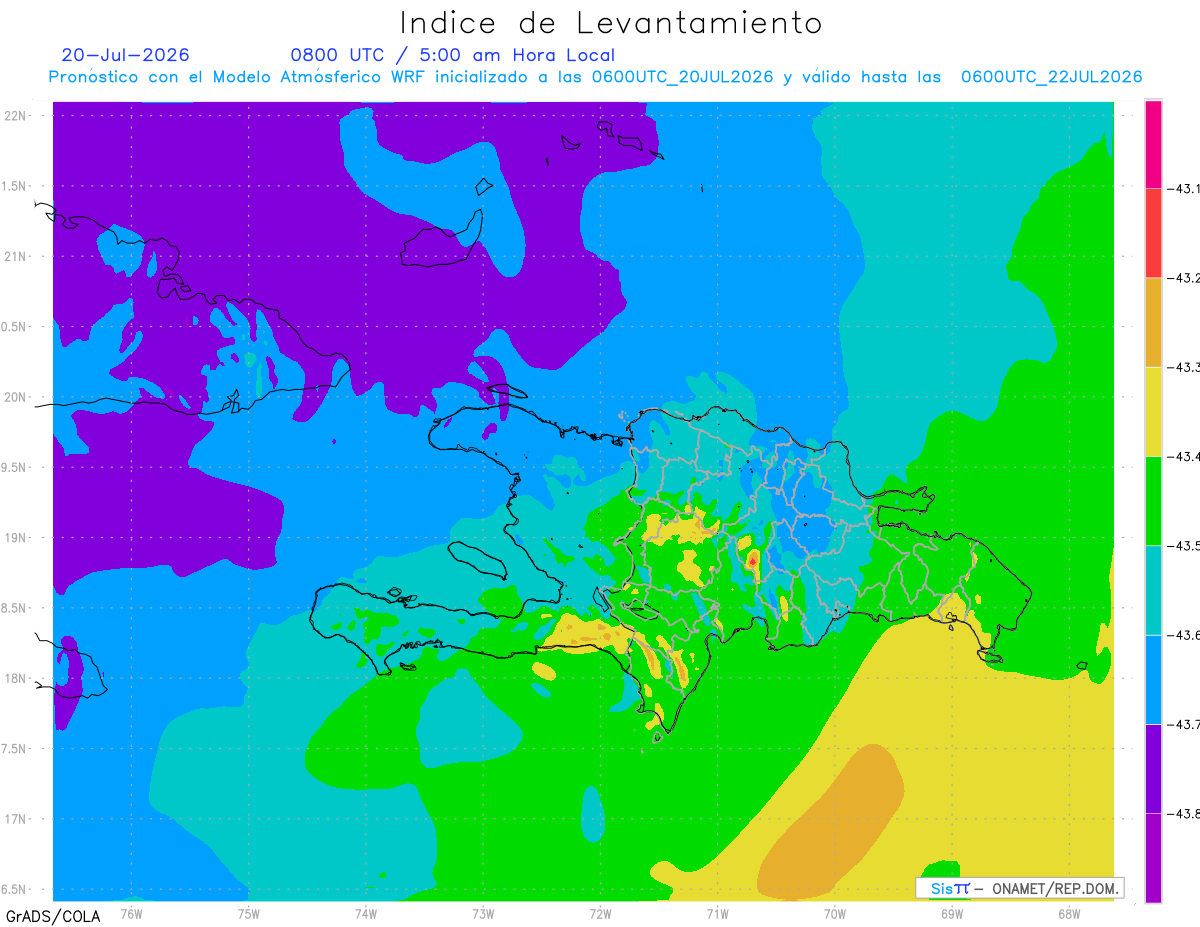This screenshot has height=927, width=1200.
Task: Click the date '20-Jul-2026'
Action: 125,55
